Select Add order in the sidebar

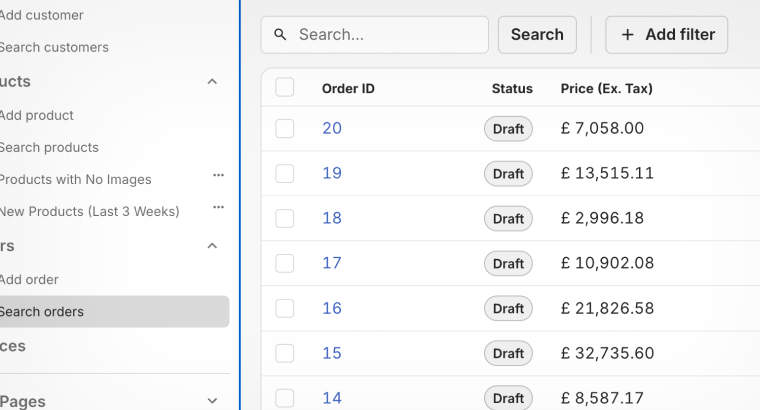click(29, 279)
